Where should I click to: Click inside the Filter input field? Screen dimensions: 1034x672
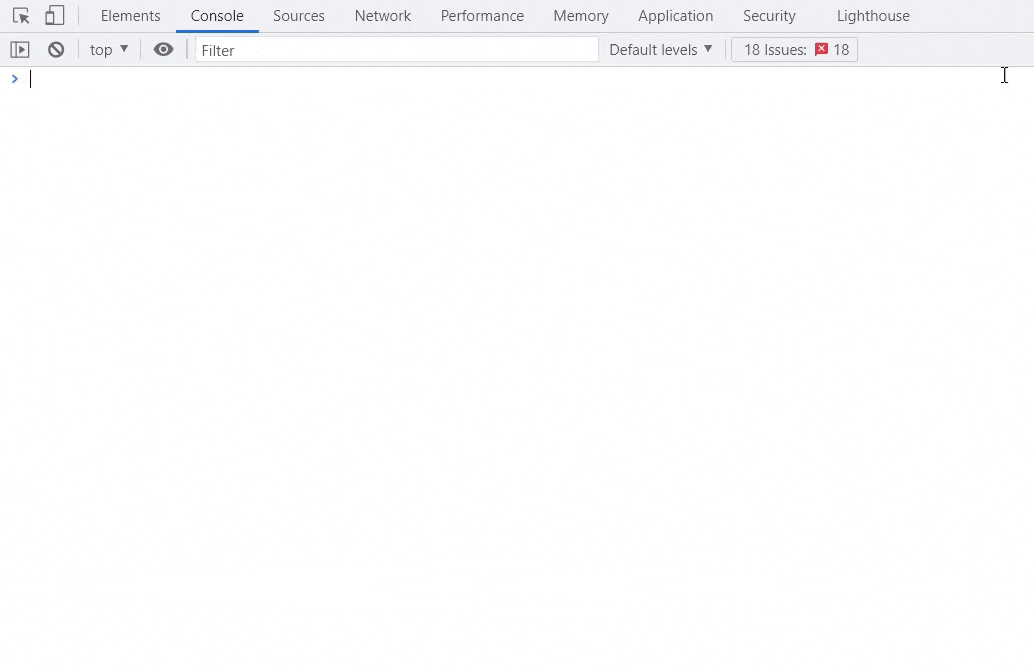(396, 49)
